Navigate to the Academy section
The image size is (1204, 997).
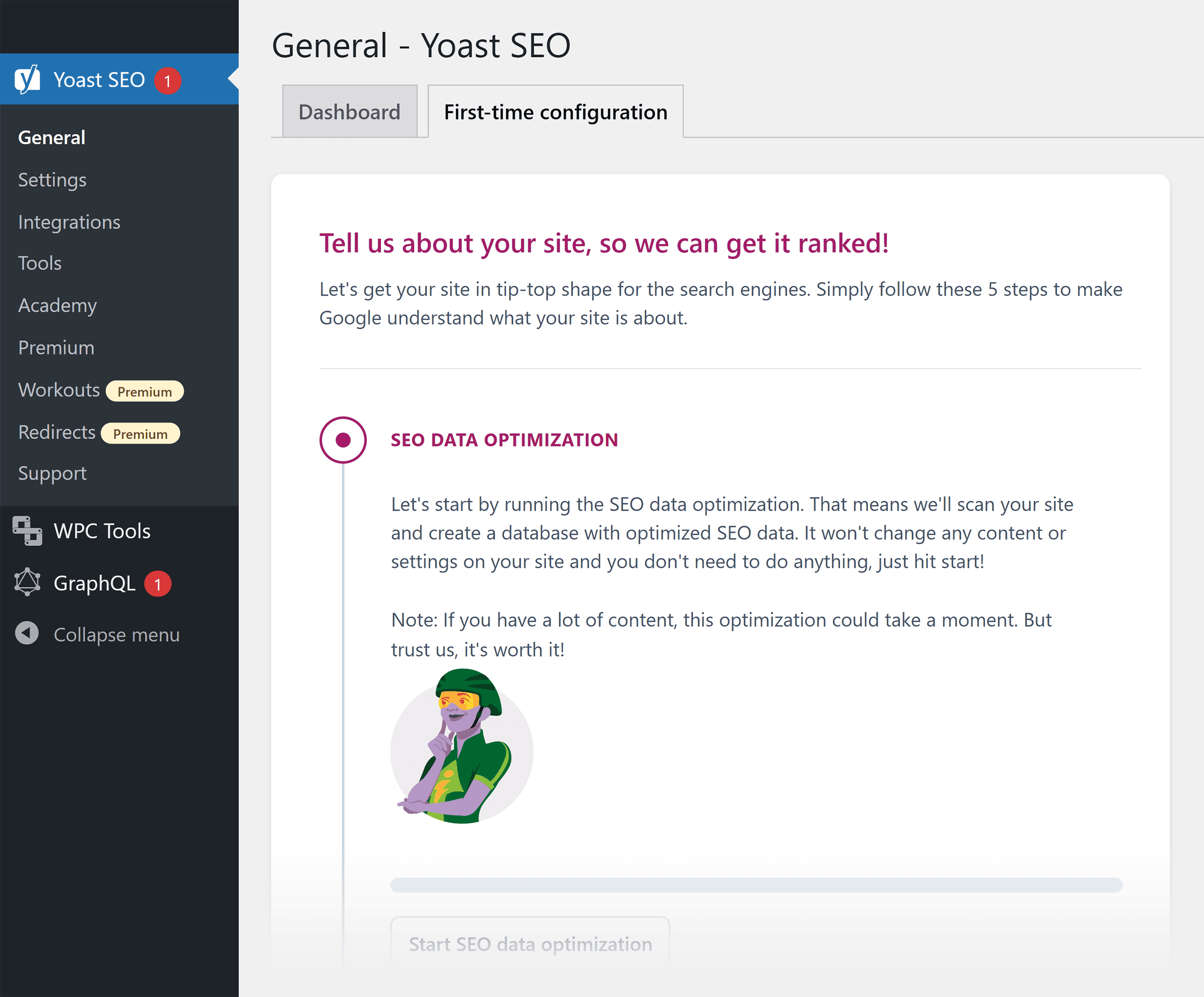click(57, 305)
